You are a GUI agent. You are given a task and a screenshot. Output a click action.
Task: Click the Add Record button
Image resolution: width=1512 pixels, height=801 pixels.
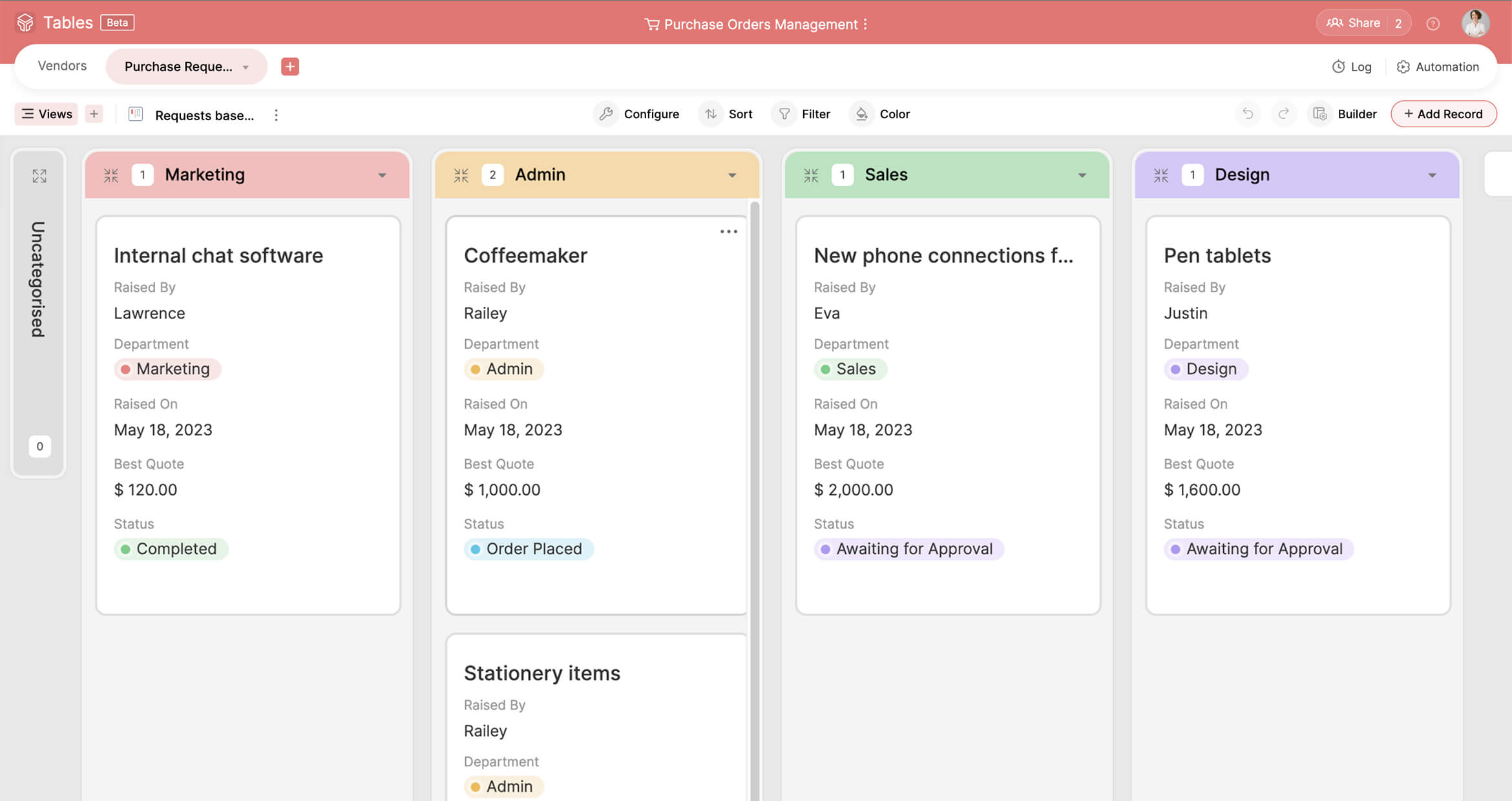tap(1443, 114)
